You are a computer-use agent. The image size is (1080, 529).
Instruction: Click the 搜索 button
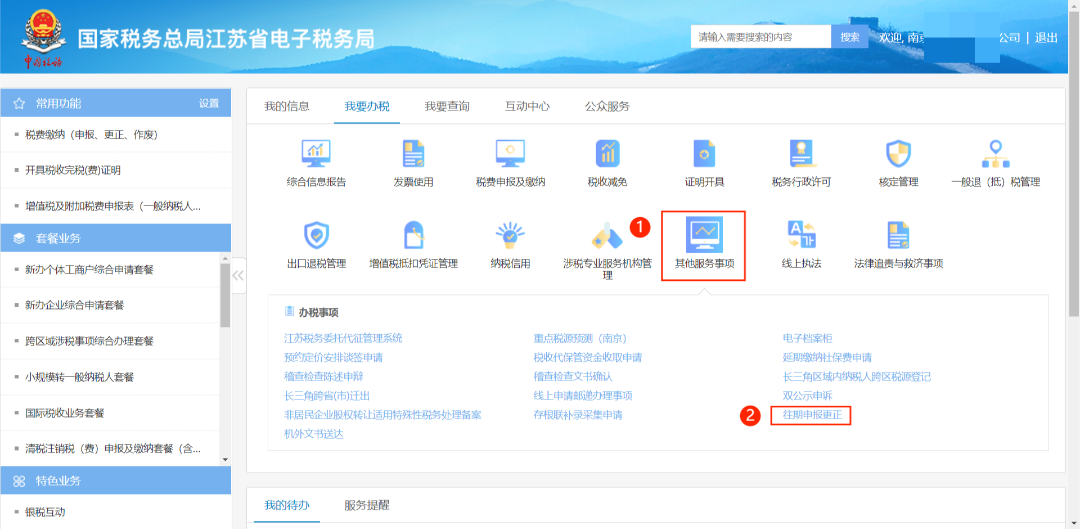click(849, 37)
